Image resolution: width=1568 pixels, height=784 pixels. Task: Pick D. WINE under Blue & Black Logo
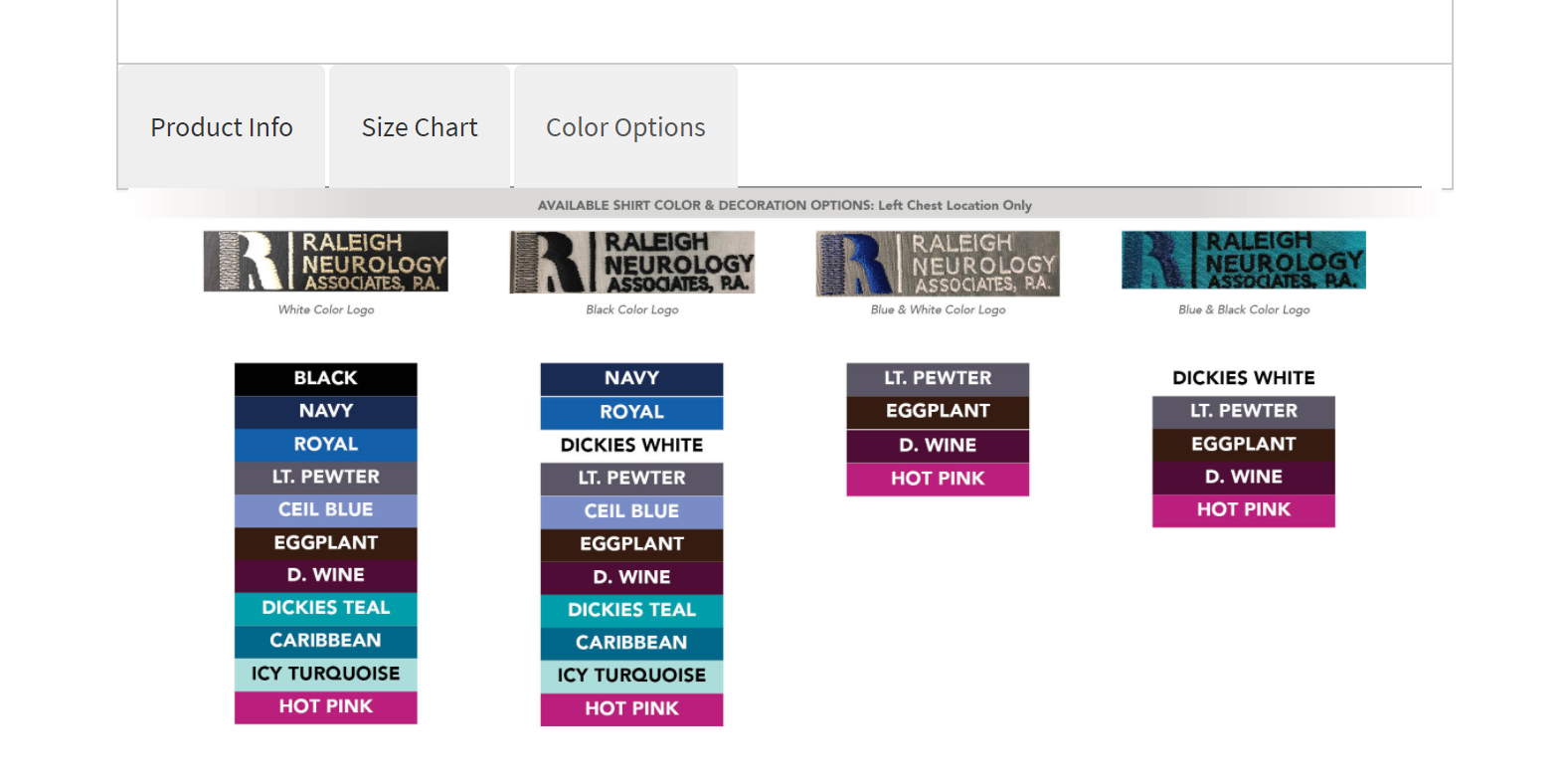[x=1244, y=478]
